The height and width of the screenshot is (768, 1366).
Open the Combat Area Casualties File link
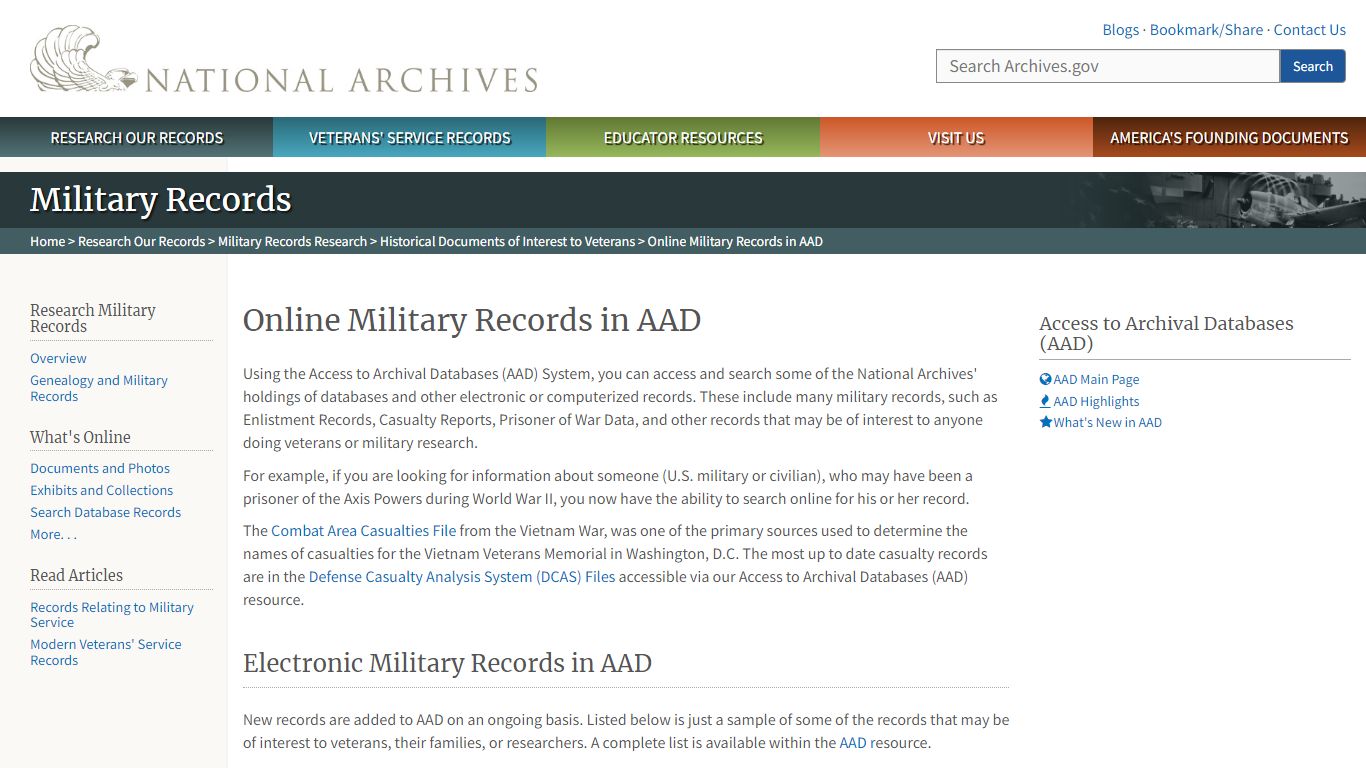[363, 531]
